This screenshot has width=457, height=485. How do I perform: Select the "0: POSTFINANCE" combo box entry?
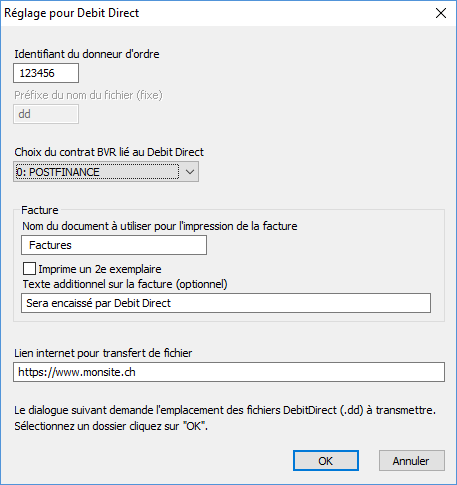click(x=97, y=172)
